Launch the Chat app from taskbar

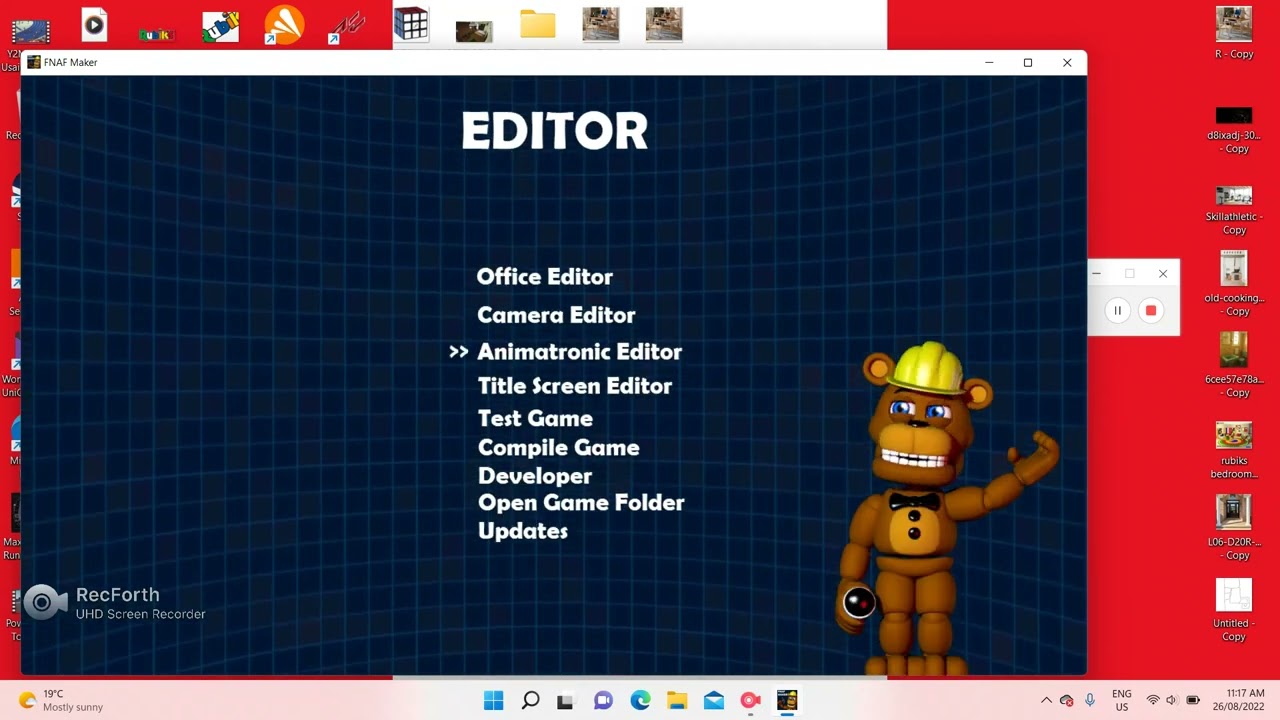603,701
